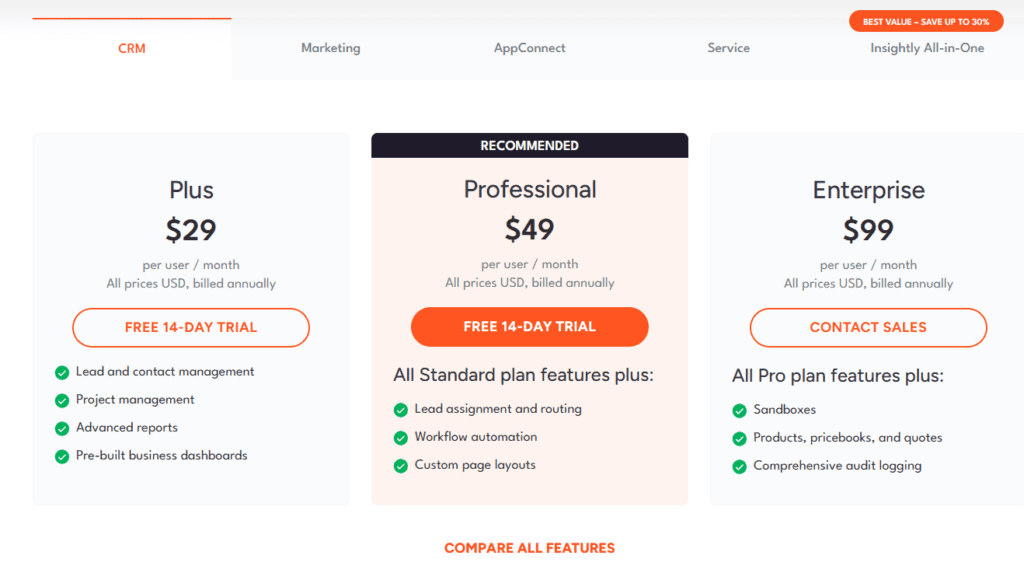The image size is (1024, 573).
Task: Start the Plus plan free 14-day trial
Action: (191, 327)
